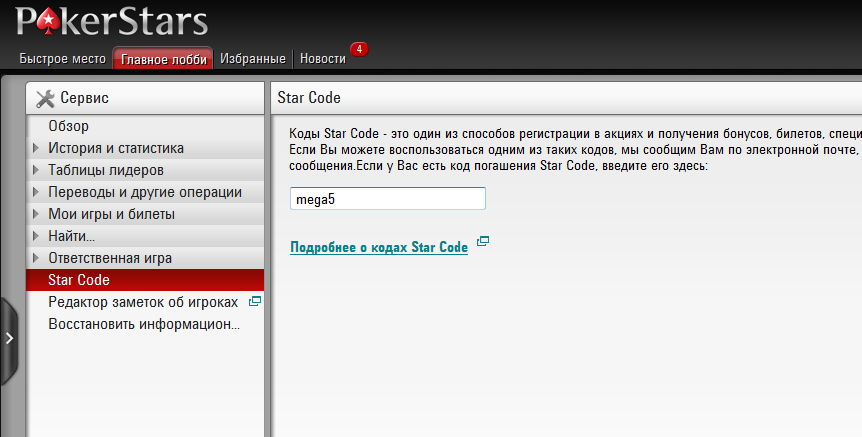
Task: Expand the Найти... section
Action: coord(36,236)
